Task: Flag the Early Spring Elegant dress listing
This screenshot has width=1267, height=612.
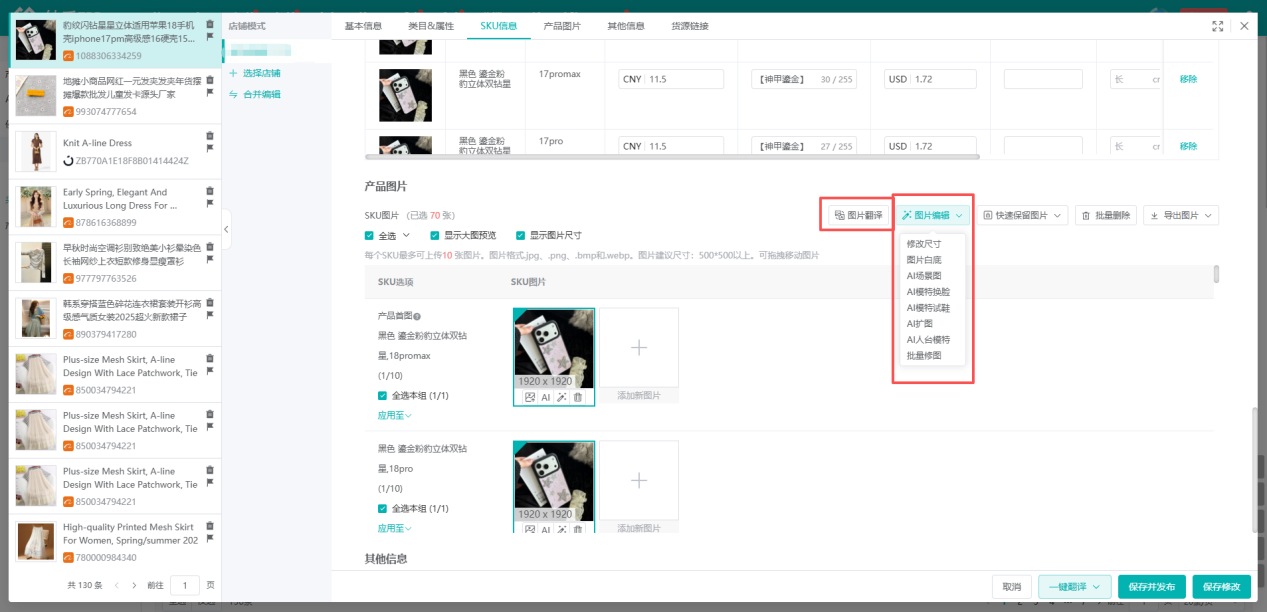Action: pos(210,204)
